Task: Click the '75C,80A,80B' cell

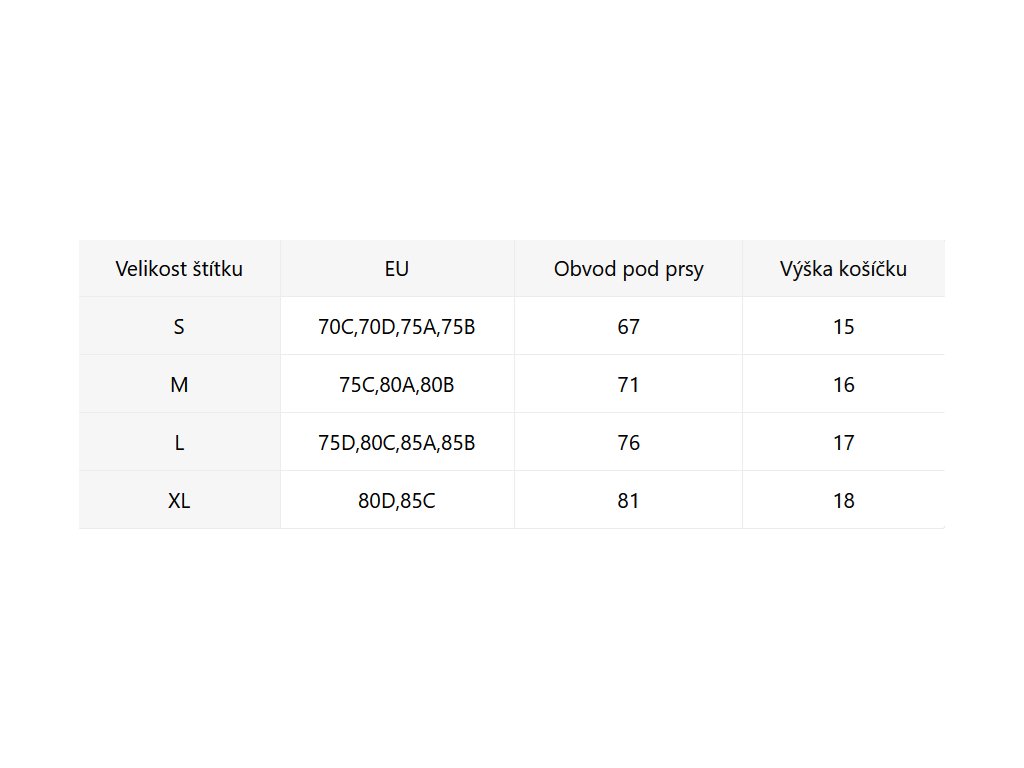Action: [x=397, y=385]
